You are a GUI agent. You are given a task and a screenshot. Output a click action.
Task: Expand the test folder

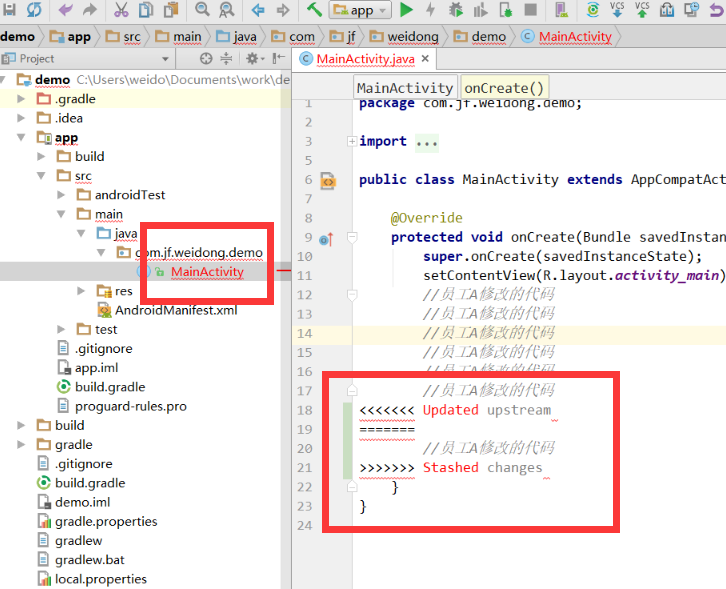(x=61, y=329)
